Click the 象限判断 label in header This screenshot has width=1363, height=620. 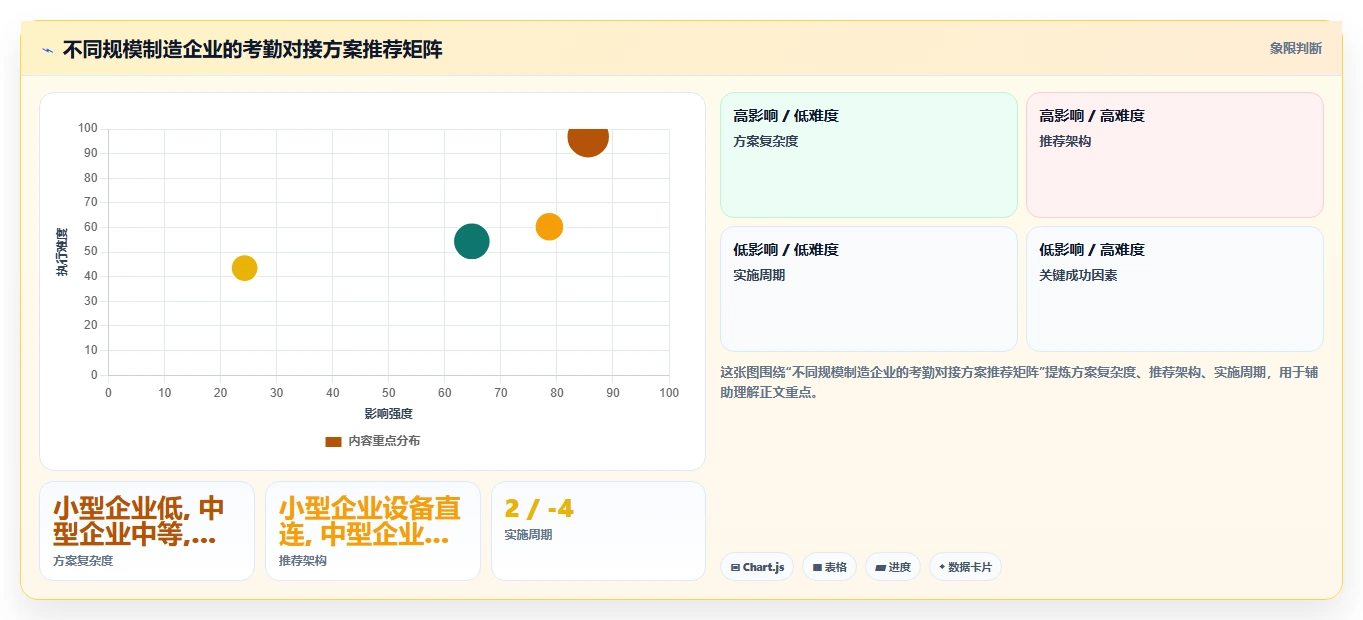(1295, 48)
